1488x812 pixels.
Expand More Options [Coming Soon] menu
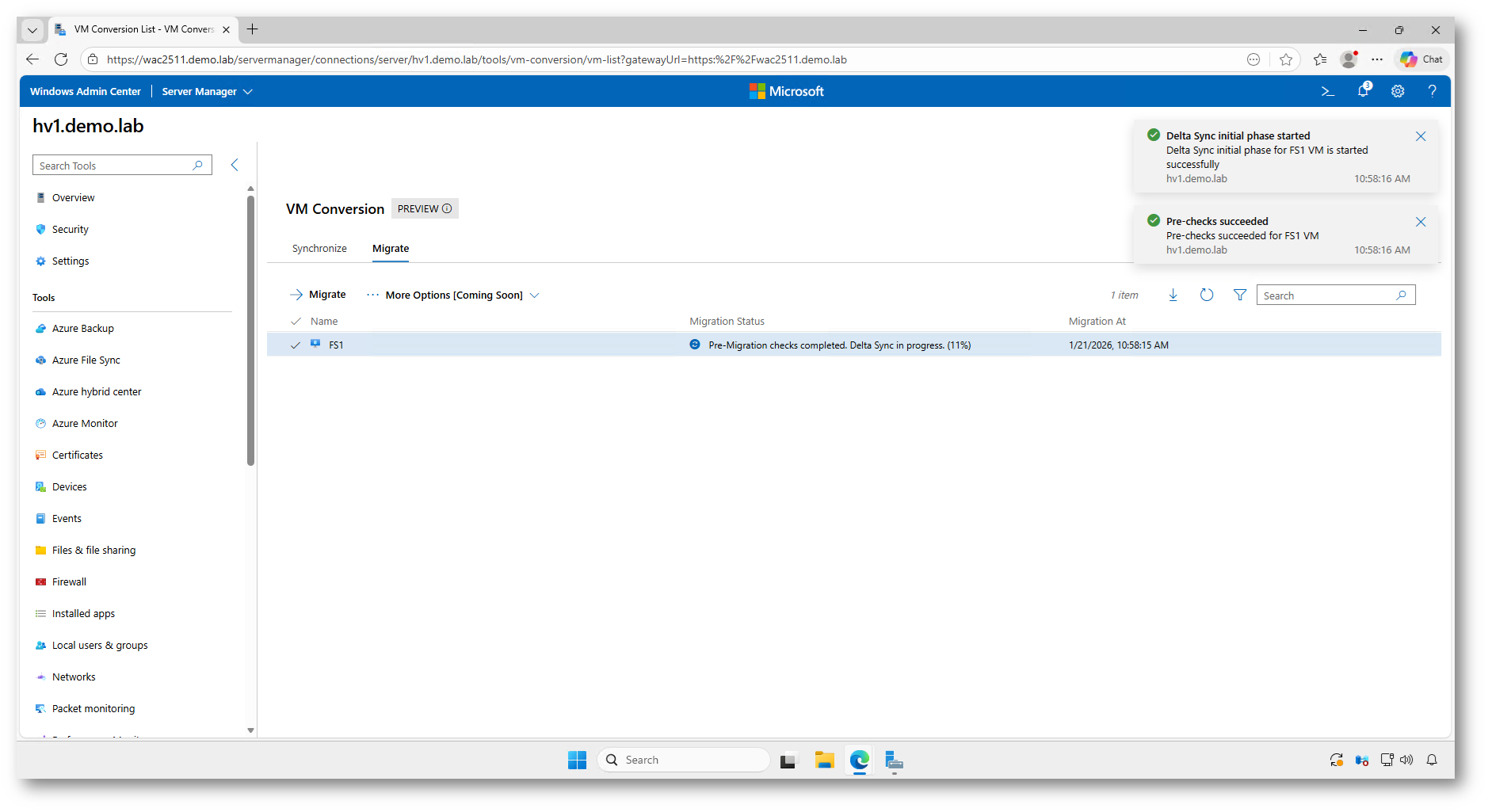coord(452,295)
